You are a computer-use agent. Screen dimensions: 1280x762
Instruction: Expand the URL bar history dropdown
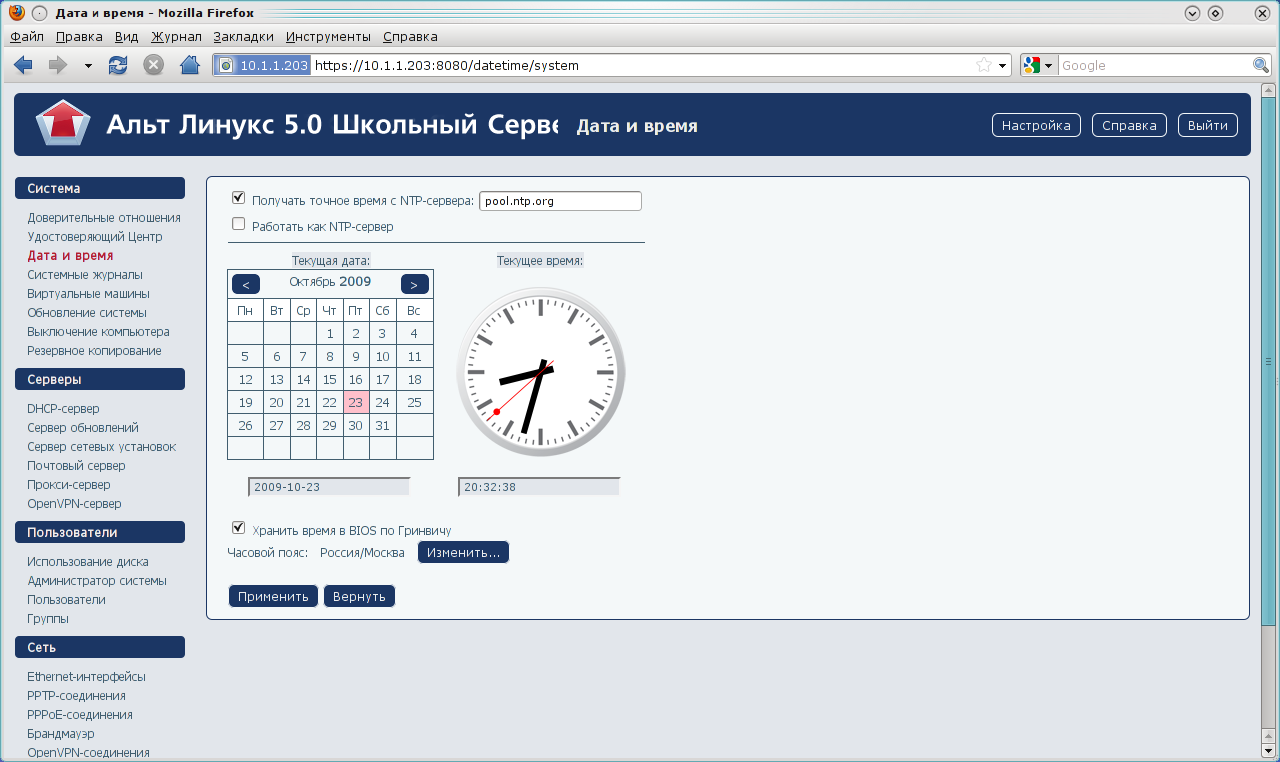click(1003, 65)
